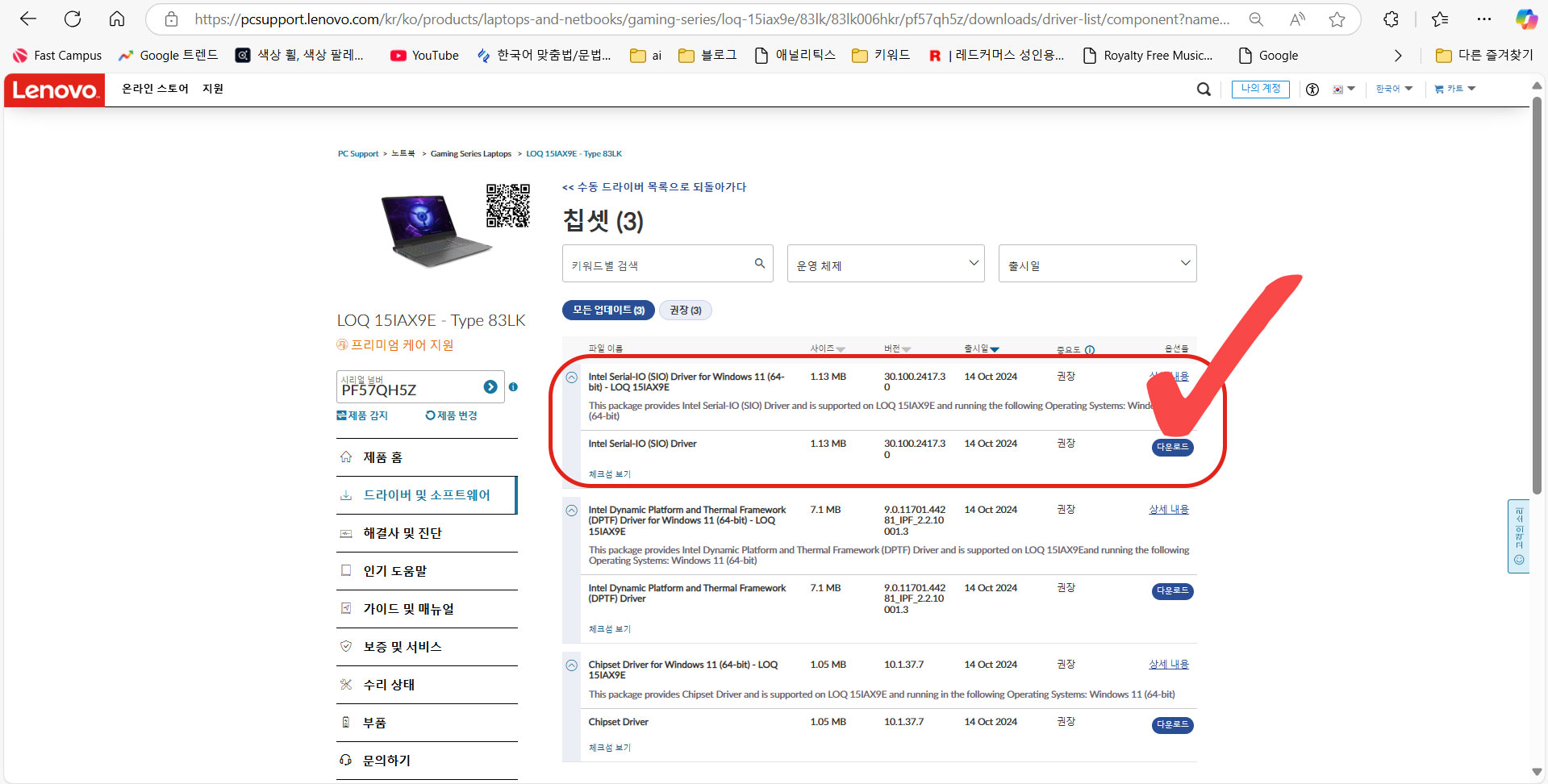The height and width of the screenshot is (784, 1548).
Task: Collapse Chipset Driver row
Action: (x=572, y=665)
